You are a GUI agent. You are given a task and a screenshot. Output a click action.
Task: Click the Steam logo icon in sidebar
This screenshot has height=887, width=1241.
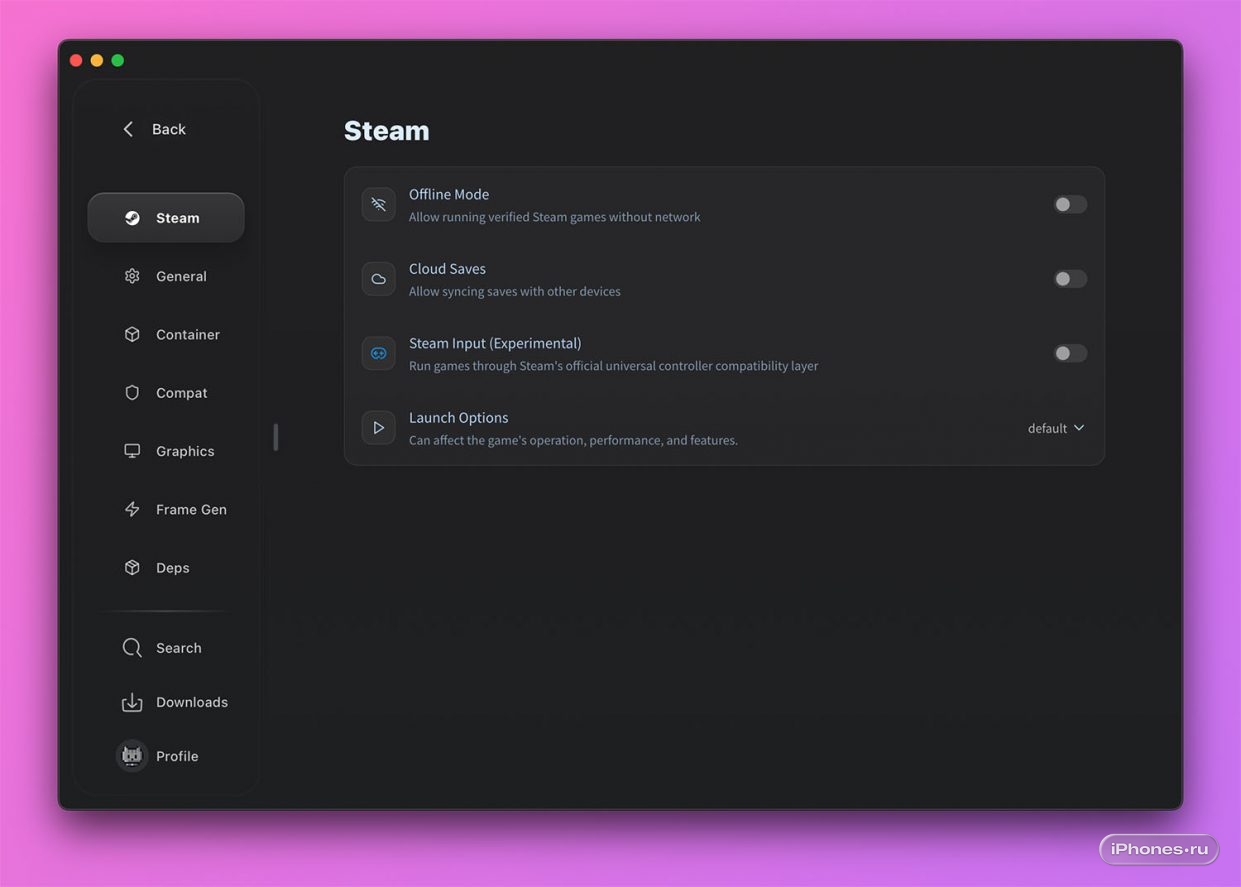pyautogui.click(x=132, y=218)
